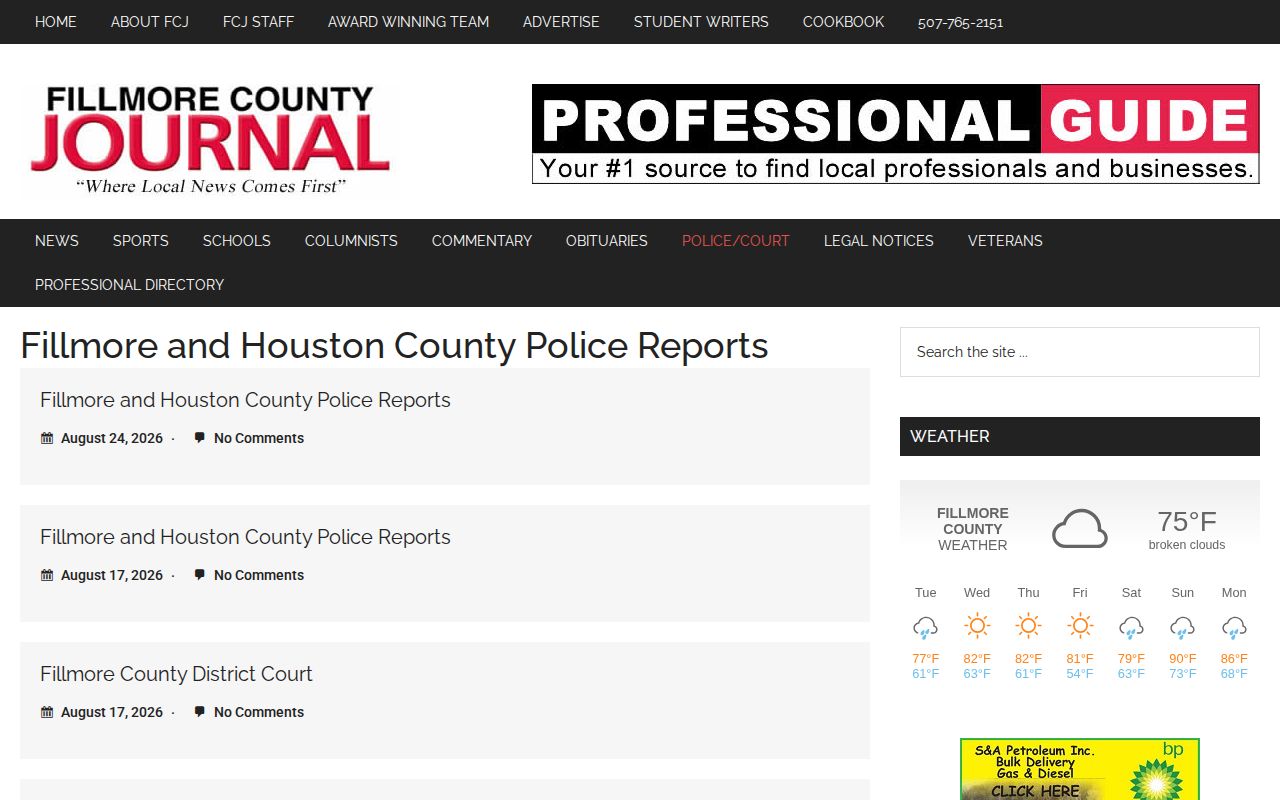
Task: Go to the Veterans section
Action: tap(1005, 241)
